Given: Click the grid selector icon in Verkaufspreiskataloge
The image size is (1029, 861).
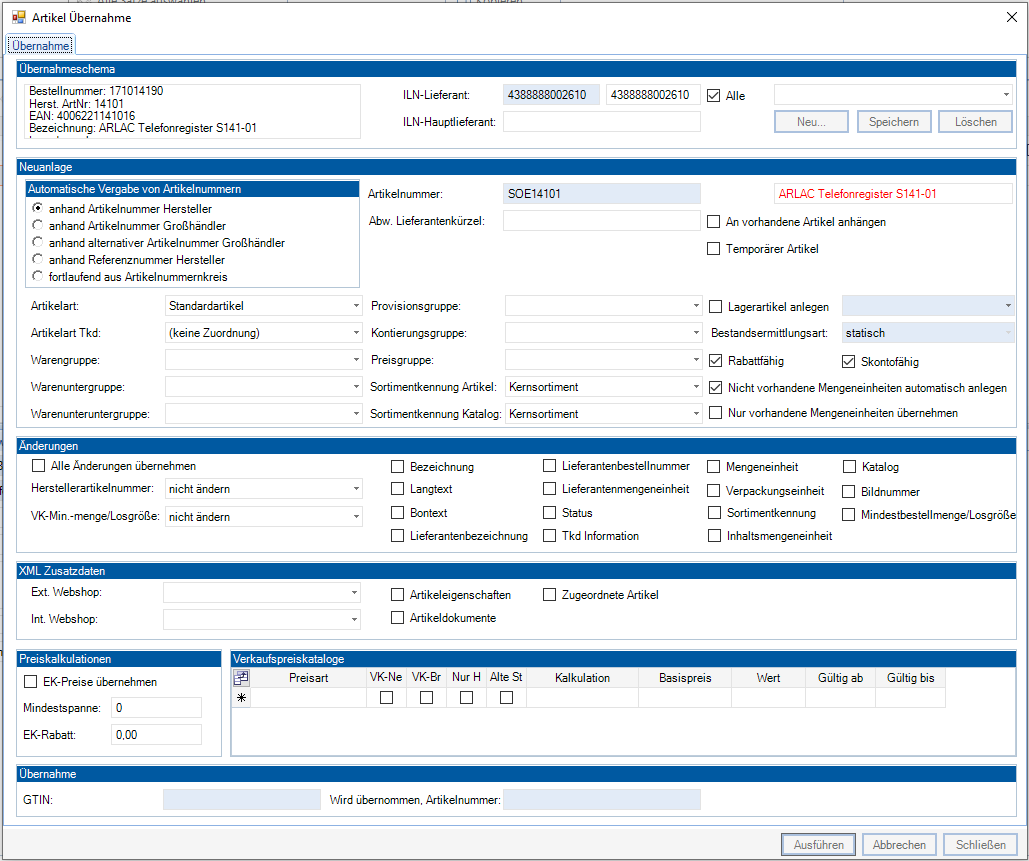Looking at the screenshot, I should coord(241,677).
